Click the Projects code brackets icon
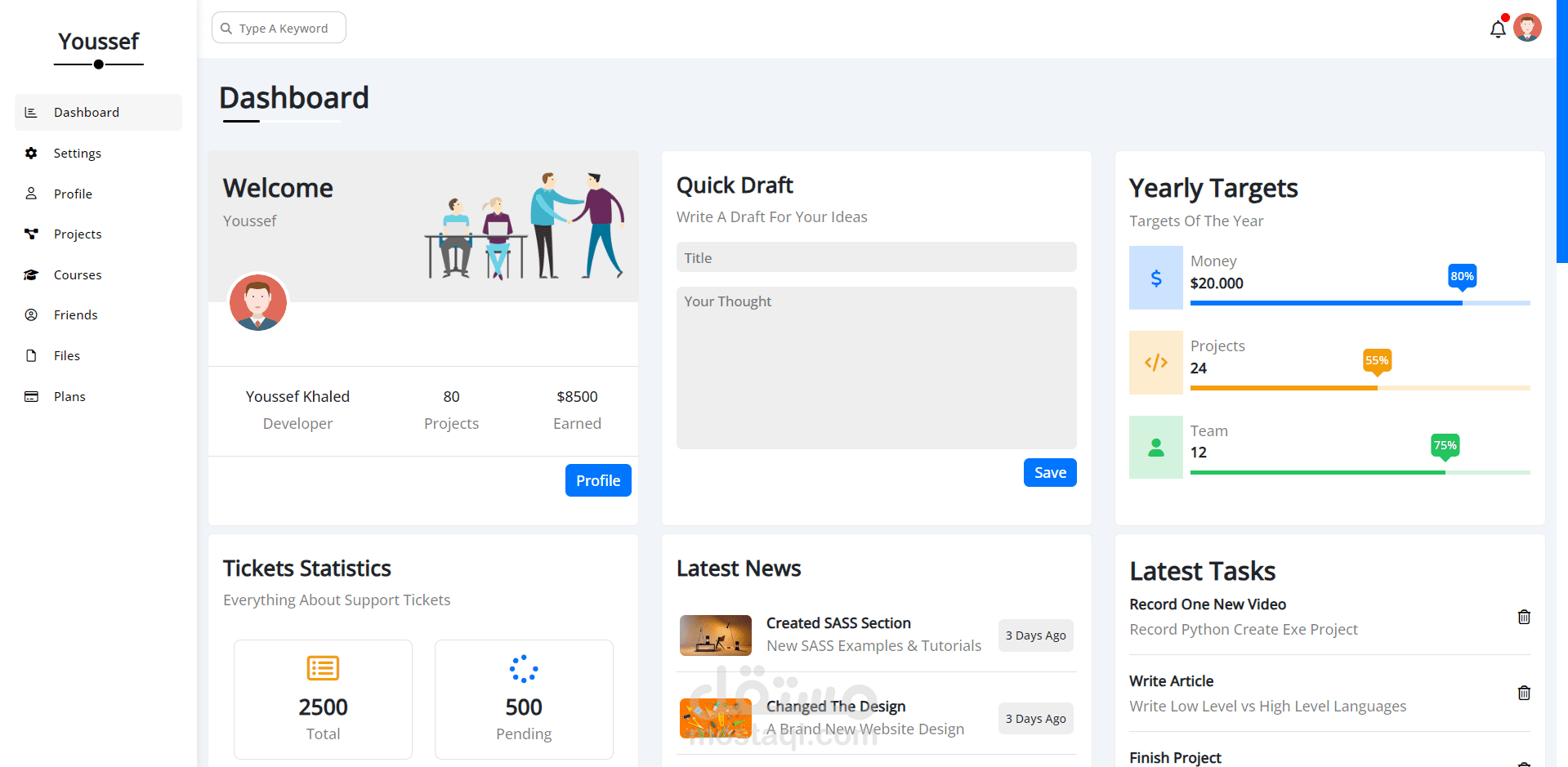 click(1156, 363)
